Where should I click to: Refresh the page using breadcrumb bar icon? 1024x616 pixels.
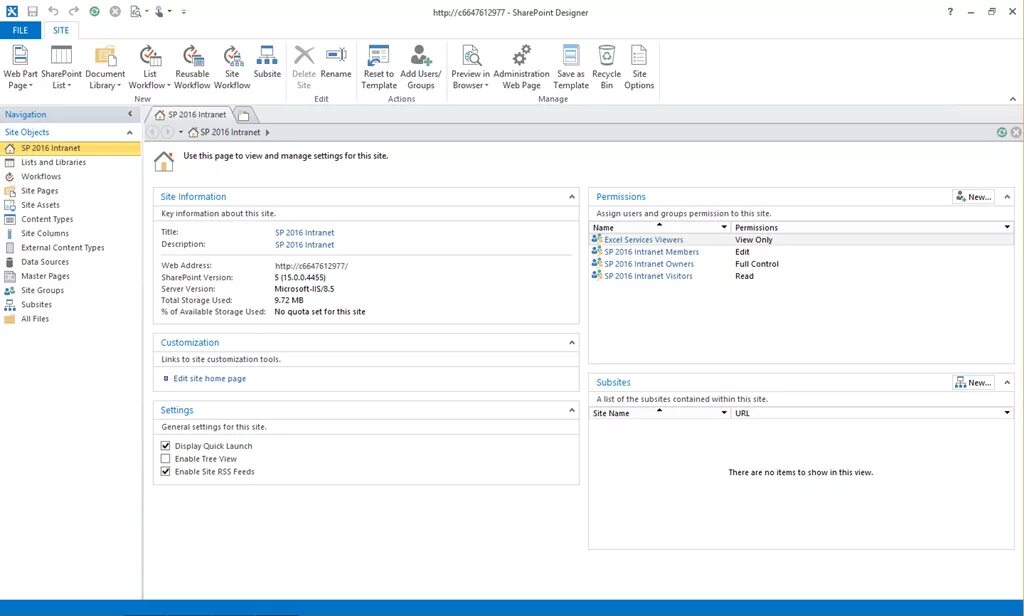tap(1002, 132)
